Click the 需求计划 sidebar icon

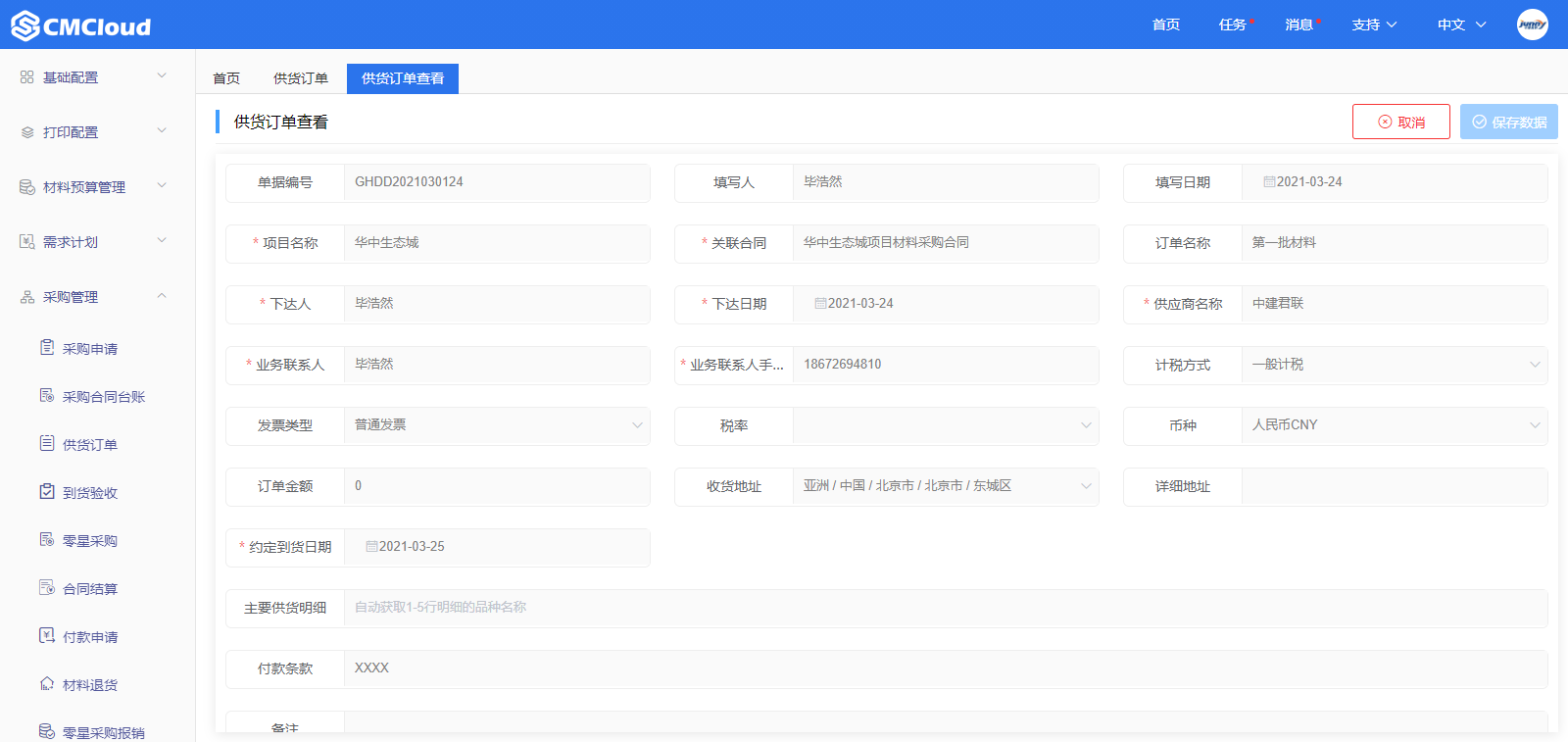click(x=27, y=242)
